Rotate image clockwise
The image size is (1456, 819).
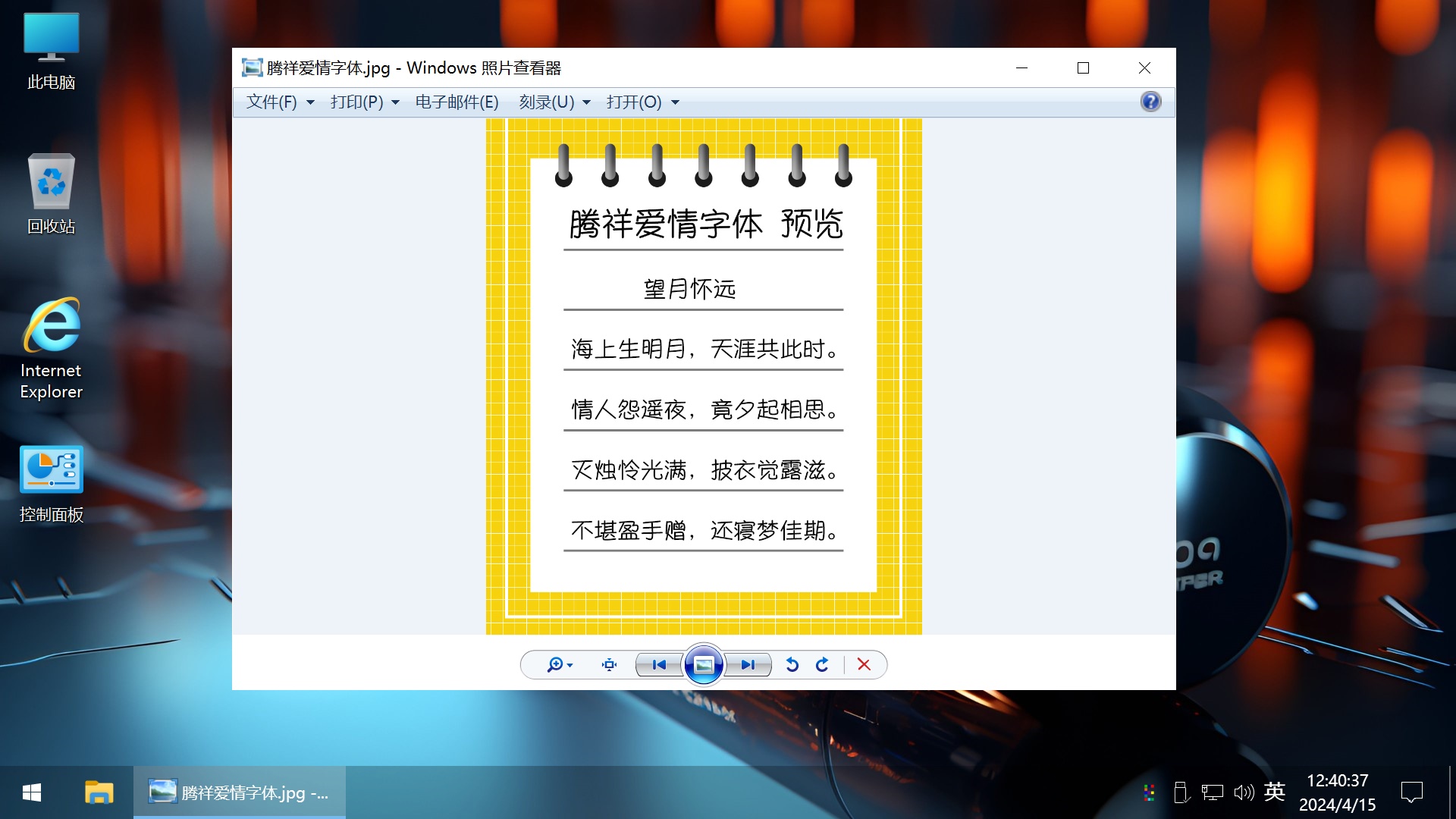point(823,665)
